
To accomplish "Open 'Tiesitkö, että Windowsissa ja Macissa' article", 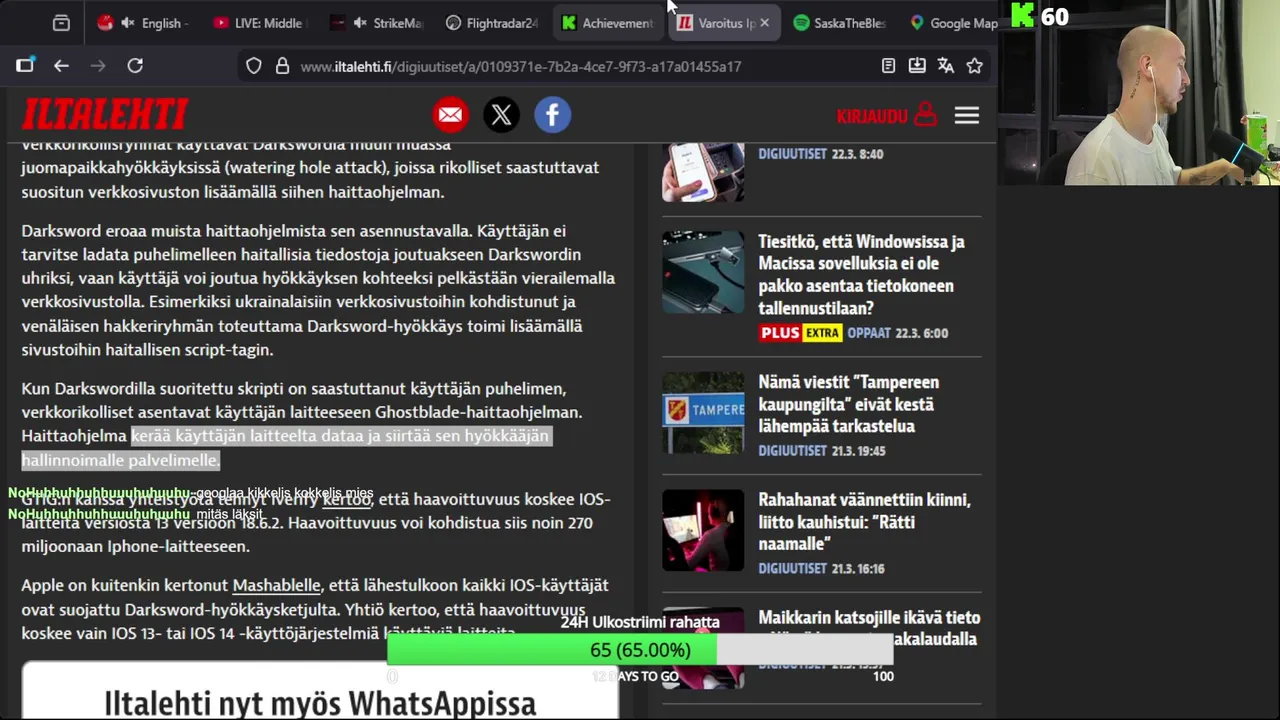I will (x=861, y=275).
